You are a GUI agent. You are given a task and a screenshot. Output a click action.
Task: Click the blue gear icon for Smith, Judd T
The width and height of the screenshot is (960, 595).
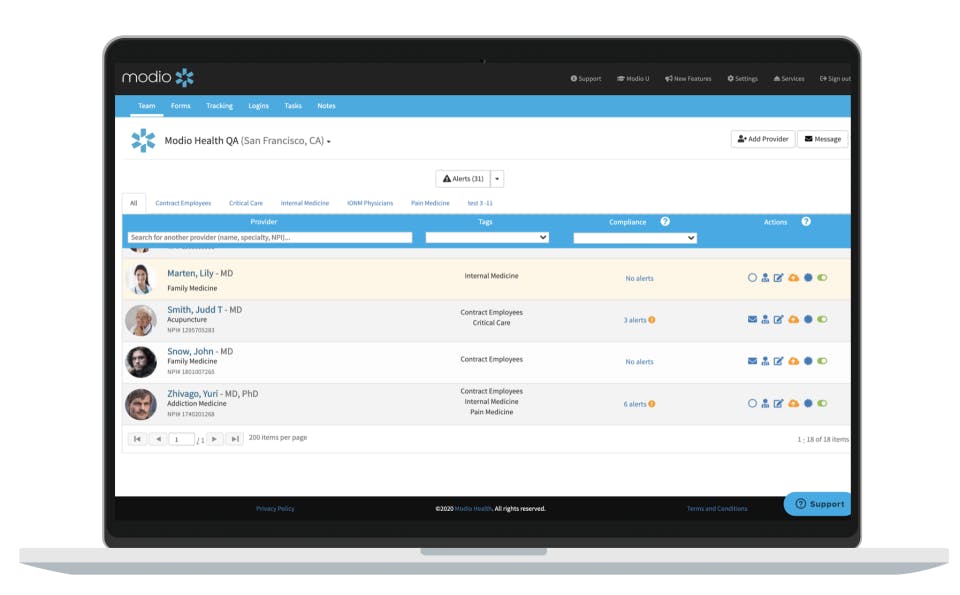click(x=809, y=317)
